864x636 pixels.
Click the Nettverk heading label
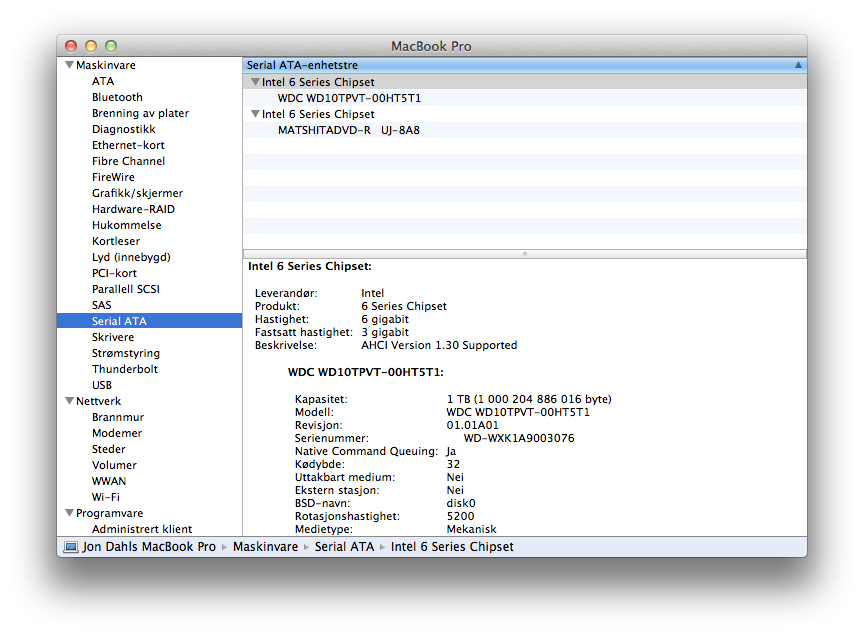[x=99, y=401]
